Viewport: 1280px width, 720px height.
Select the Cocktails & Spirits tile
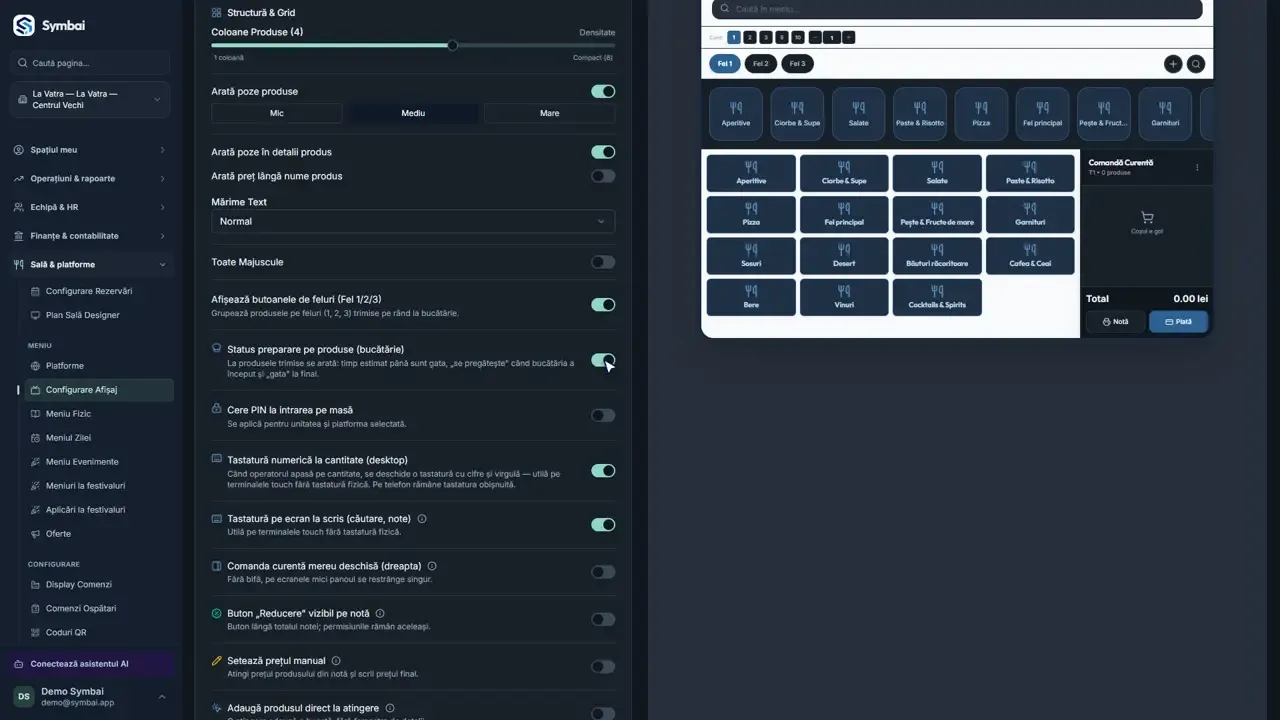(937, 297)
